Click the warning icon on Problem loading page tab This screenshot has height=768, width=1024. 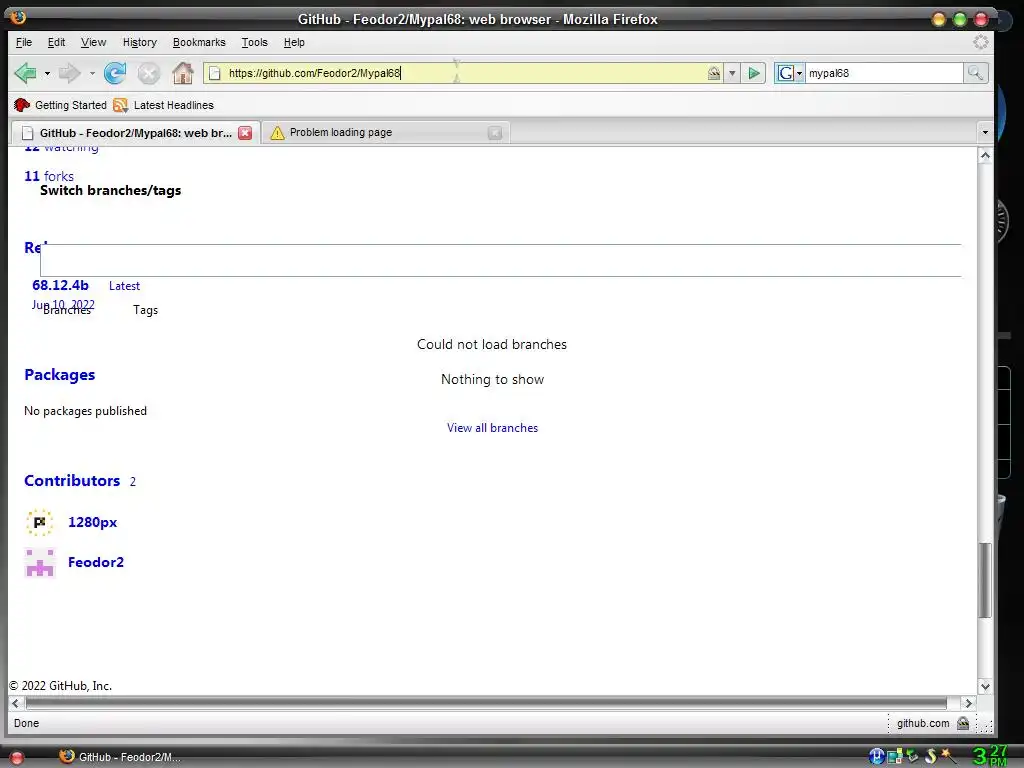277,133
